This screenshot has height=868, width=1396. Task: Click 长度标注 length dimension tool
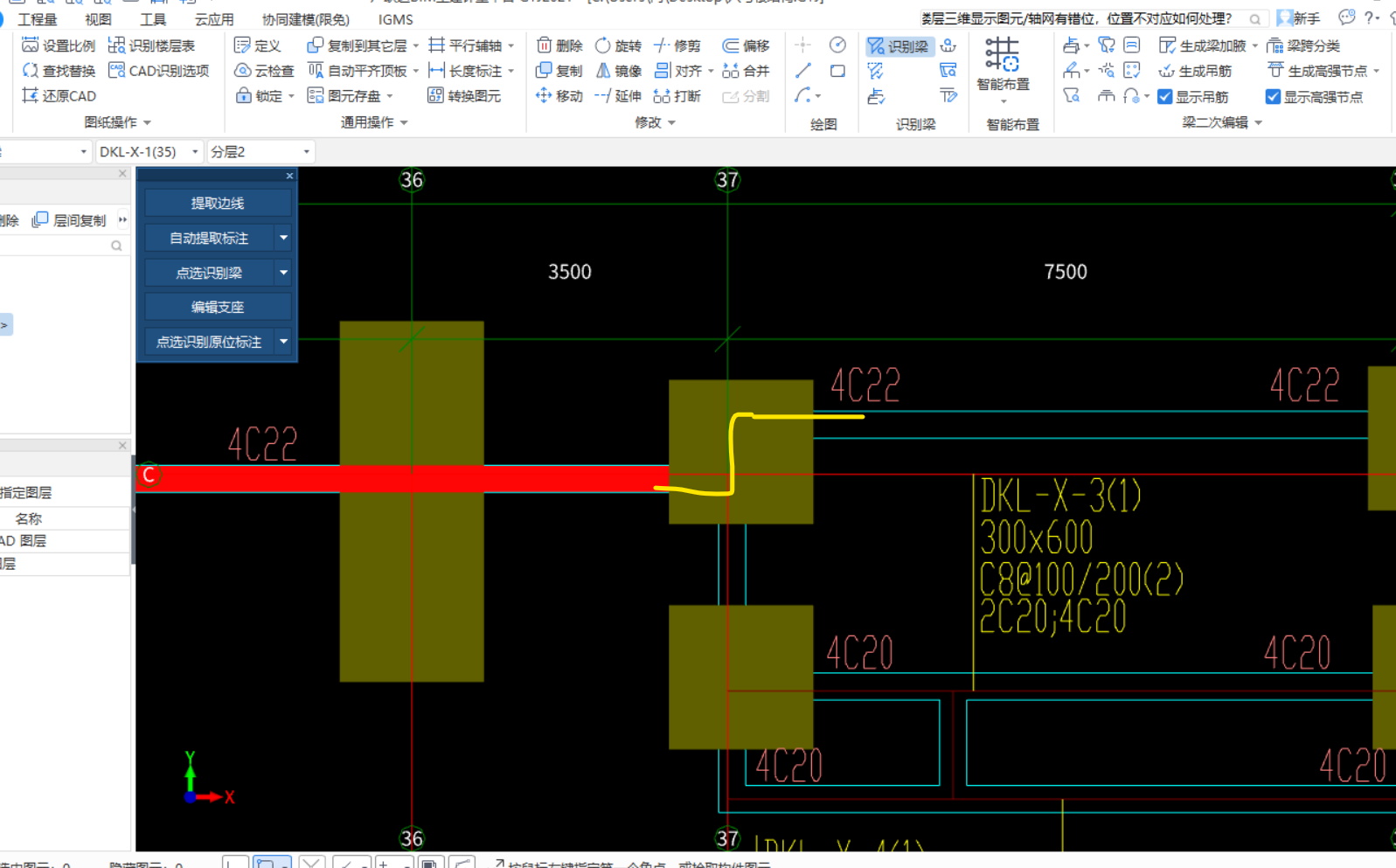click(x=464, y=71)
